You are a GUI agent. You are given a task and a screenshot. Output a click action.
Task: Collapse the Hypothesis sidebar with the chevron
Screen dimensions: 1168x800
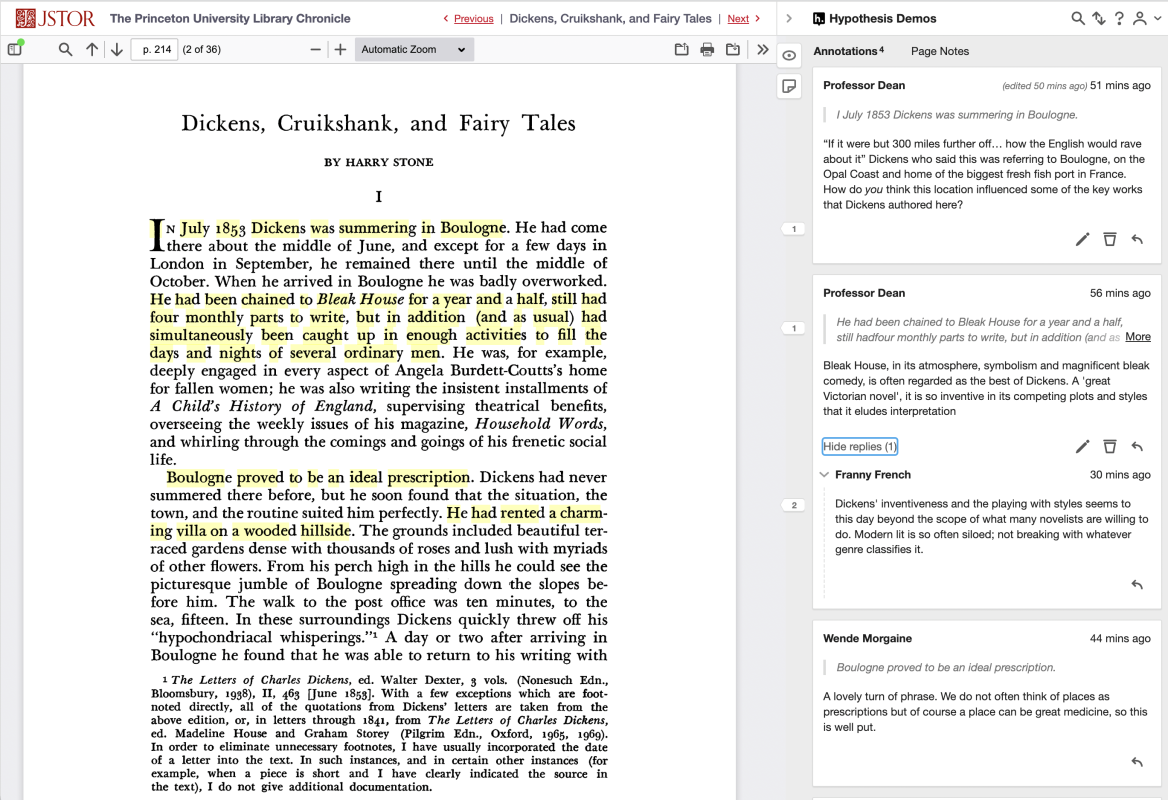tap(789, 18)
